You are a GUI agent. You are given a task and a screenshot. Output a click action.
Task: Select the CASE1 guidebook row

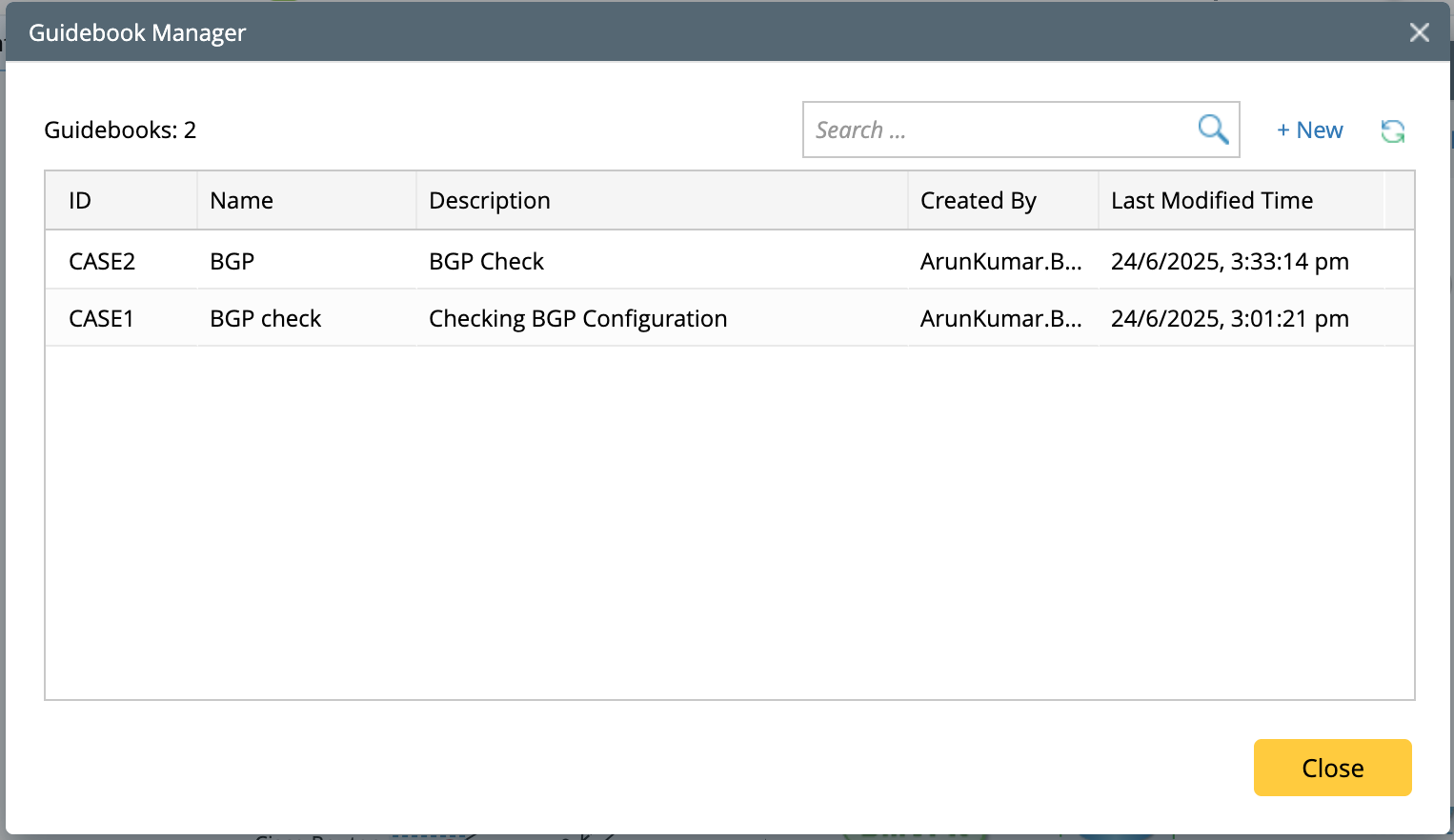pos(101,319)
